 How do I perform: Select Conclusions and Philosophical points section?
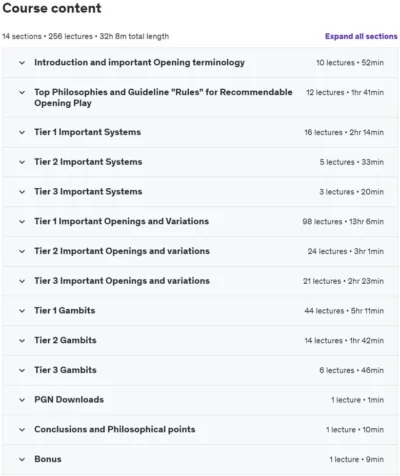click(x=115, y=429)
